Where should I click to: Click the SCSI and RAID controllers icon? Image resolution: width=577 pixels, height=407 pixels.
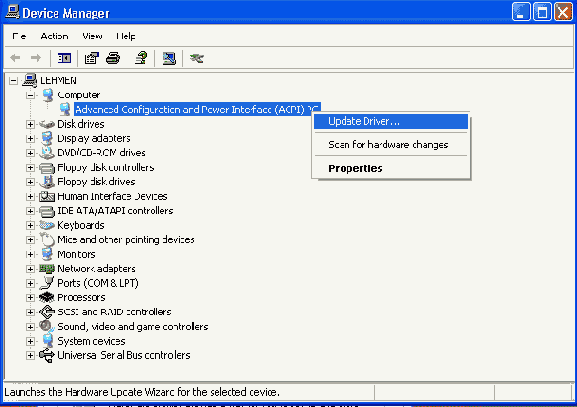47,312
